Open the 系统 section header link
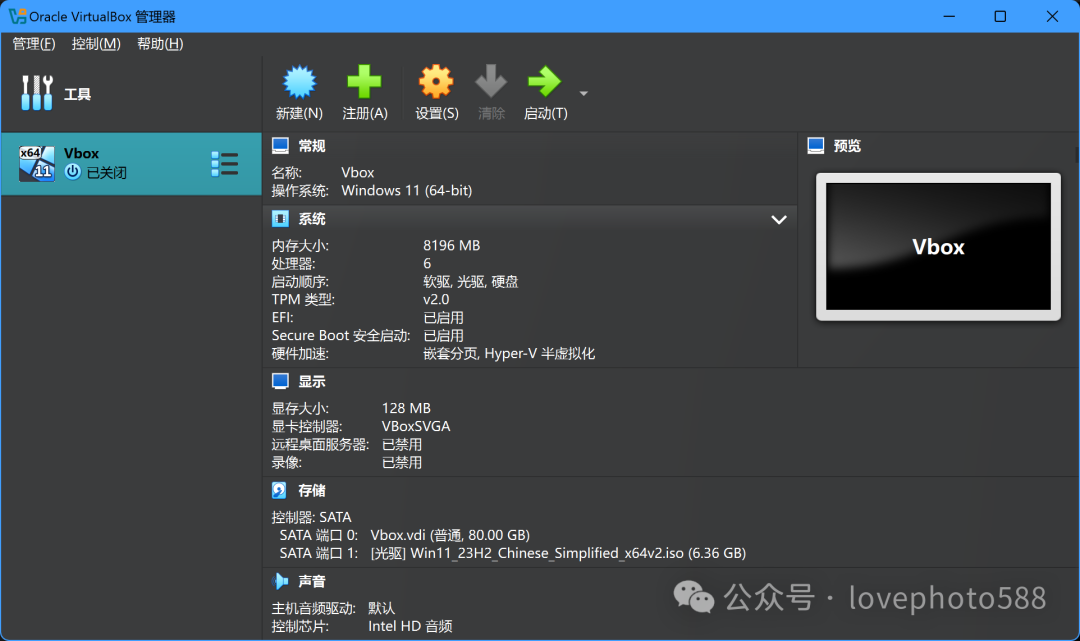Screen dimensions: 1080x641 point(311,219)
